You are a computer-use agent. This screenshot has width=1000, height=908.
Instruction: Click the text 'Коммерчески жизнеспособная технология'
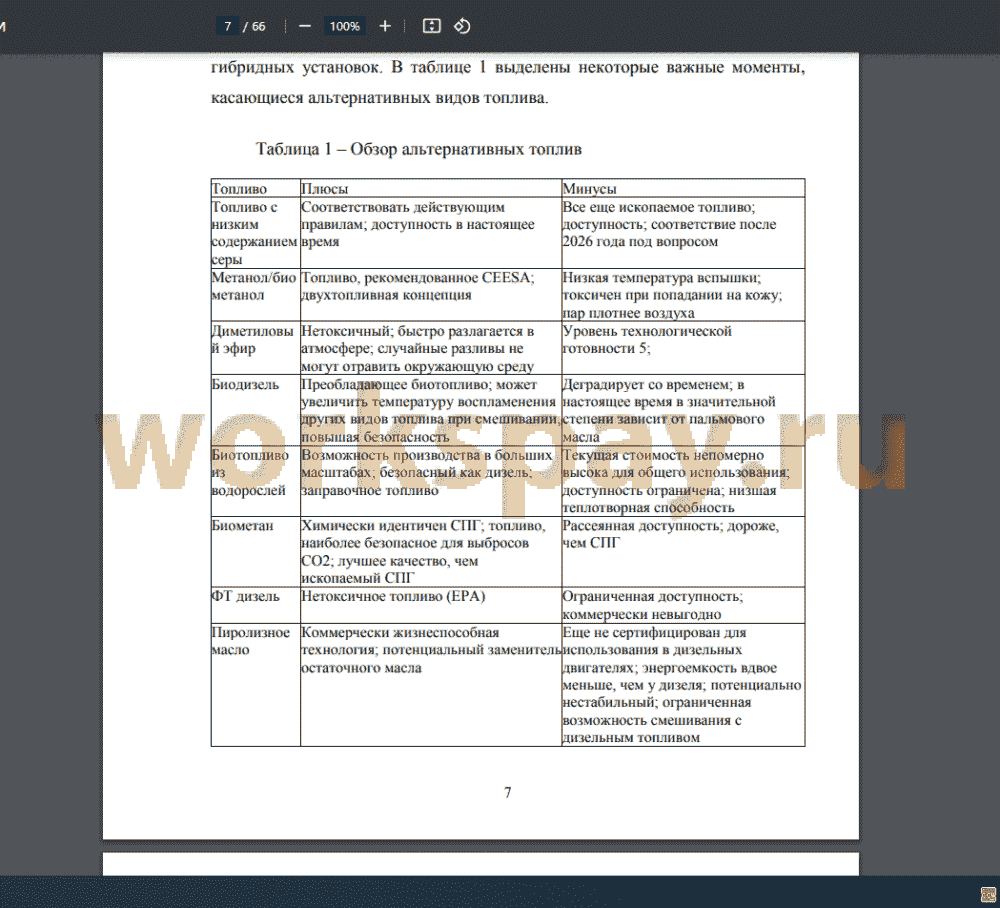400,641
